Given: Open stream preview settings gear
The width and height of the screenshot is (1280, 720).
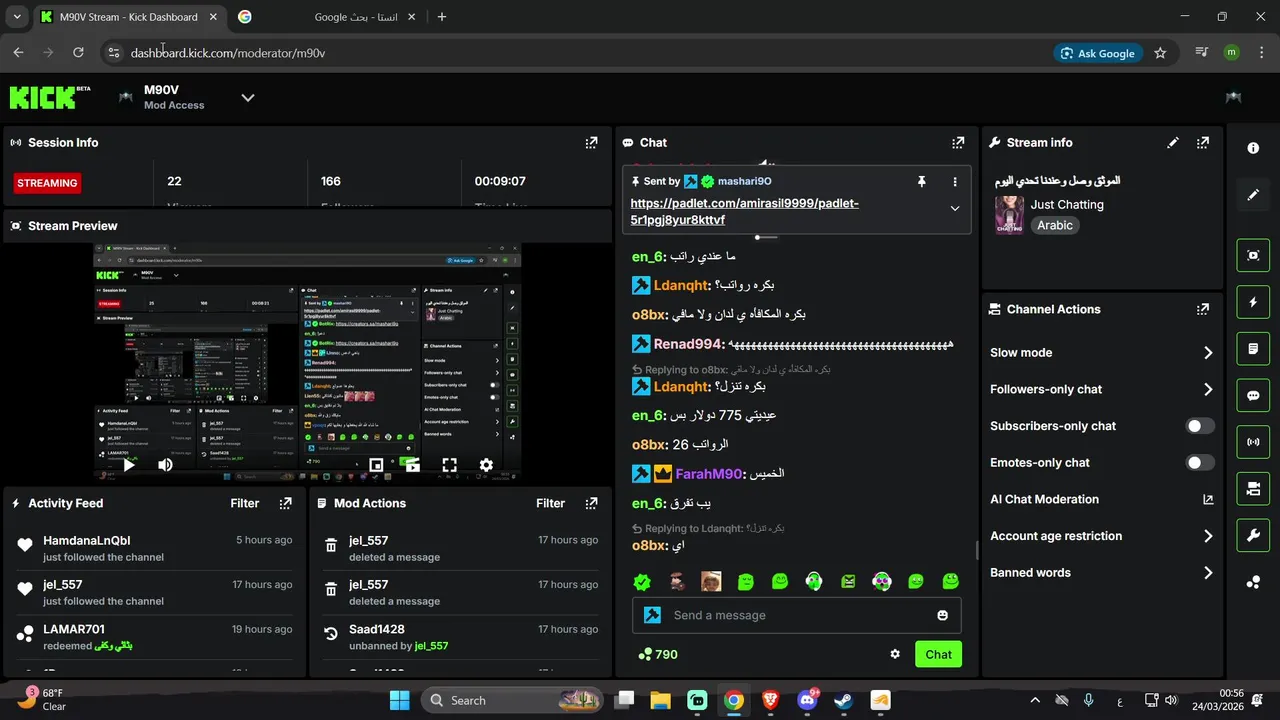Looking at the screenshot, I should click(x=486, y=465).
